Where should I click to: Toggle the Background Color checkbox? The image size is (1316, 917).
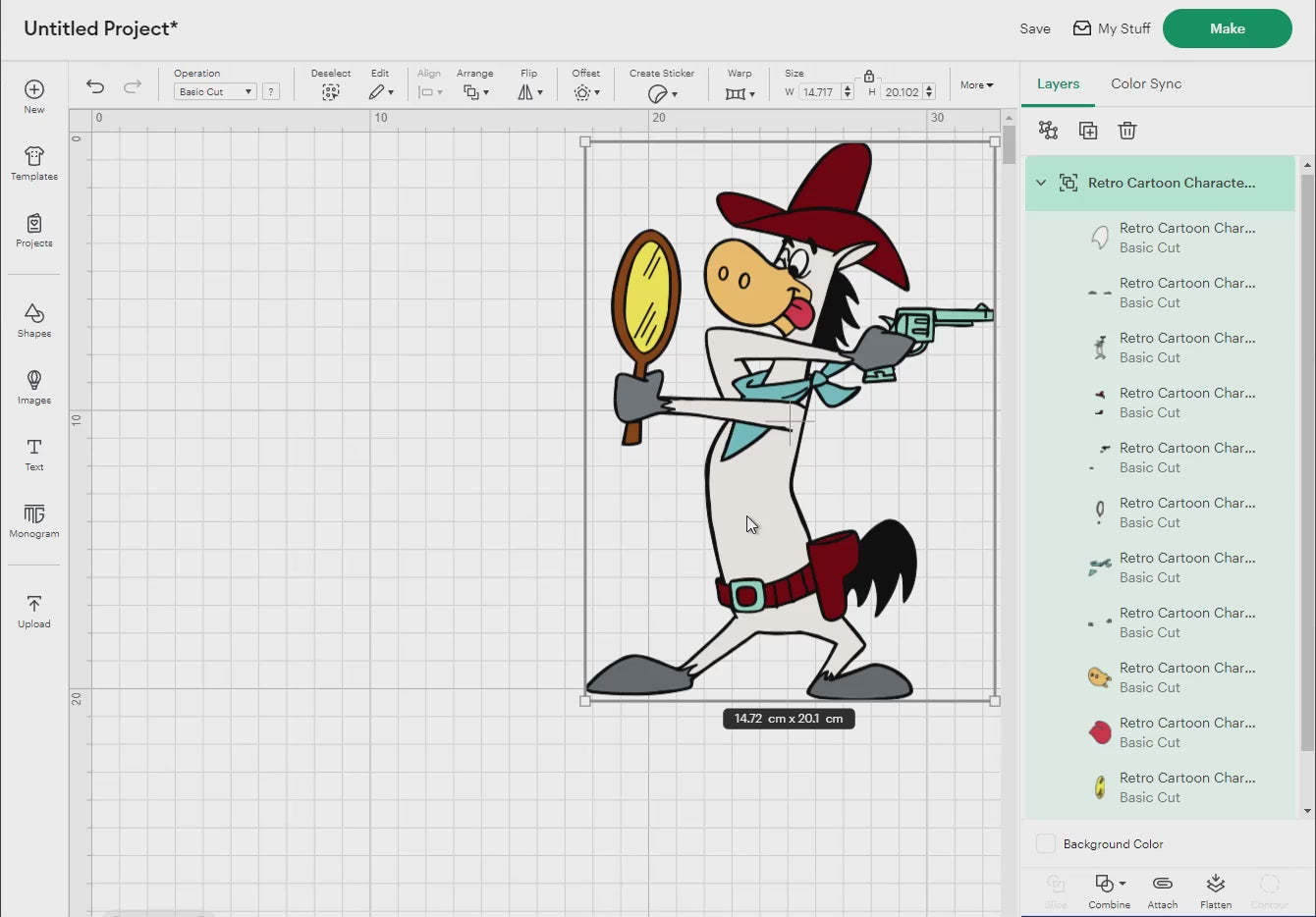tap(1046, 843)
